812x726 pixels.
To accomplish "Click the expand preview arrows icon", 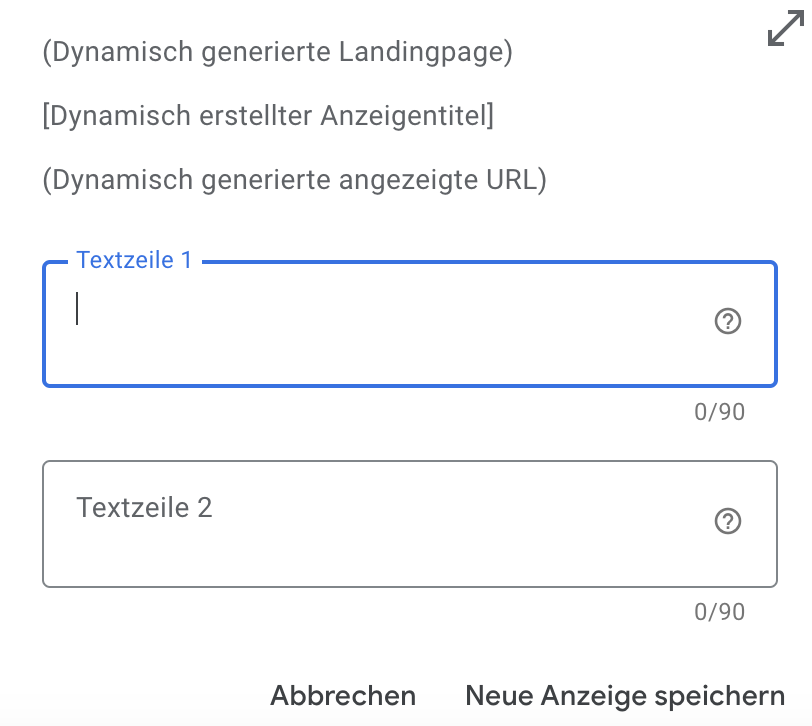I will (785, 29).
